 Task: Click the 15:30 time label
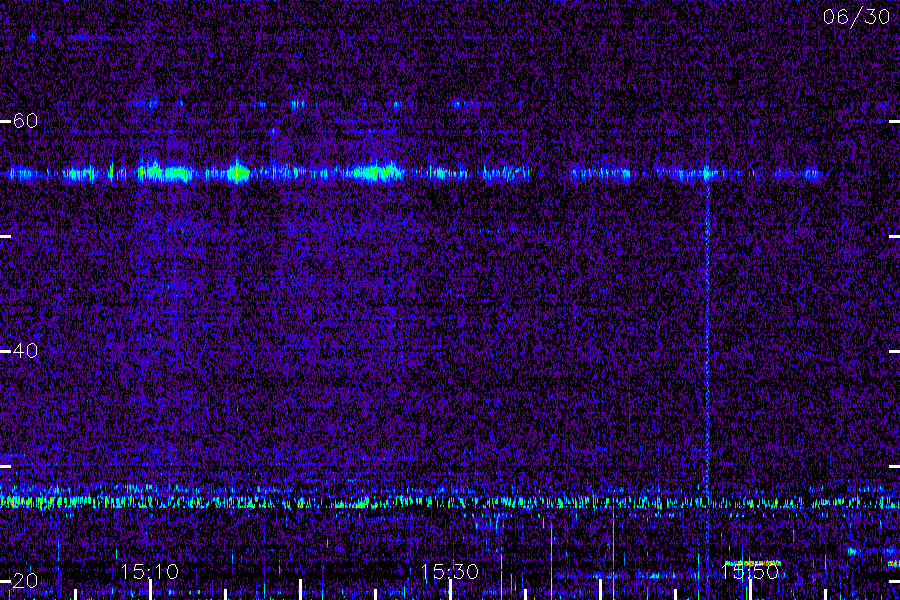click(x=450, y=572)
